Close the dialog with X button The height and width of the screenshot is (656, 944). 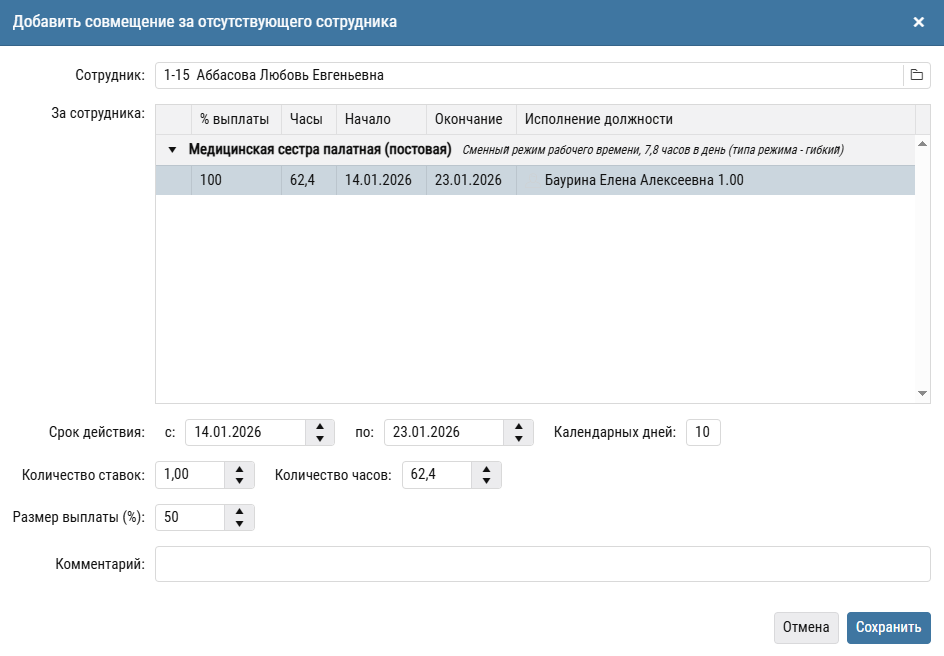(918, 22)
